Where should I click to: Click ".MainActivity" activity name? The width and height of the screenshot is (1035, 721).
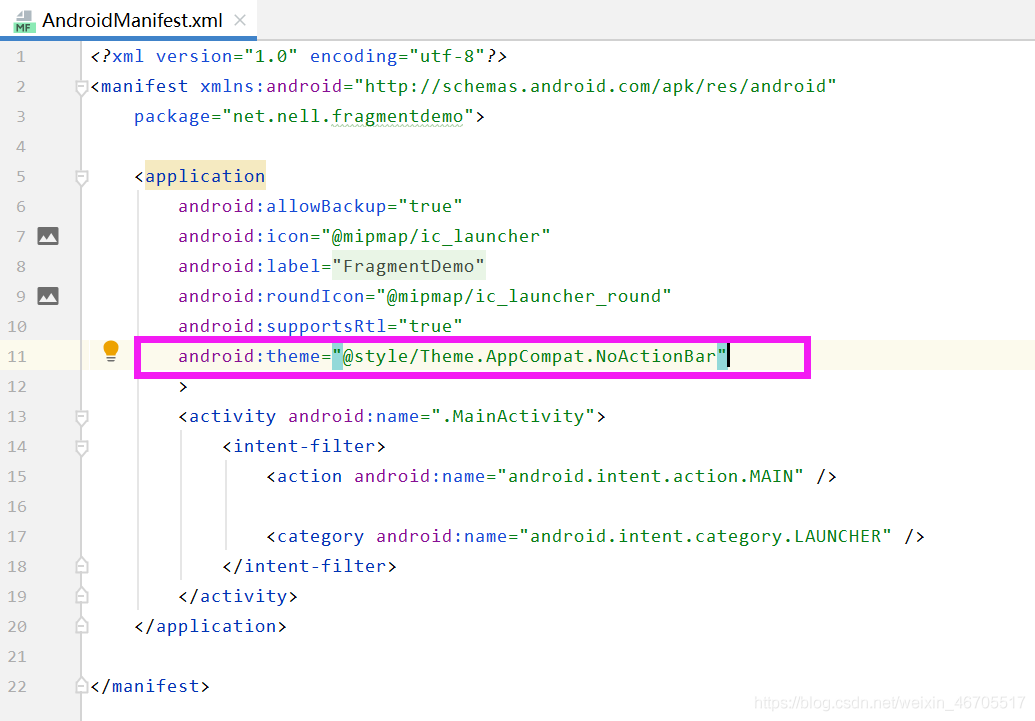[513, 417]
